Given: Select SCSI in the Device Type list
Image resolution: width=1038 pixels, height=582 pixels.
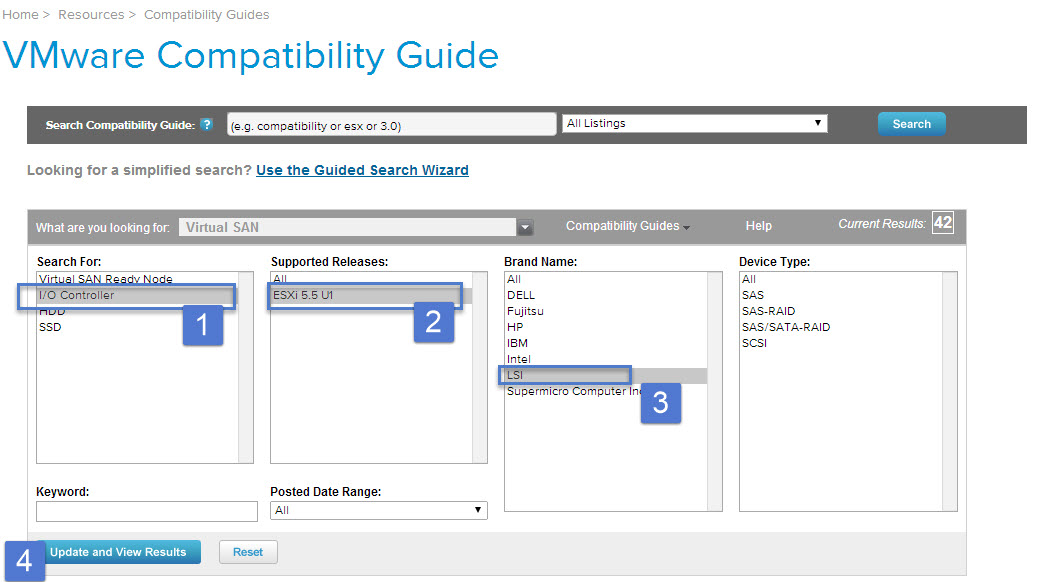Looking at the screenshot, I should pyautogui.click(x=841, y=343).
